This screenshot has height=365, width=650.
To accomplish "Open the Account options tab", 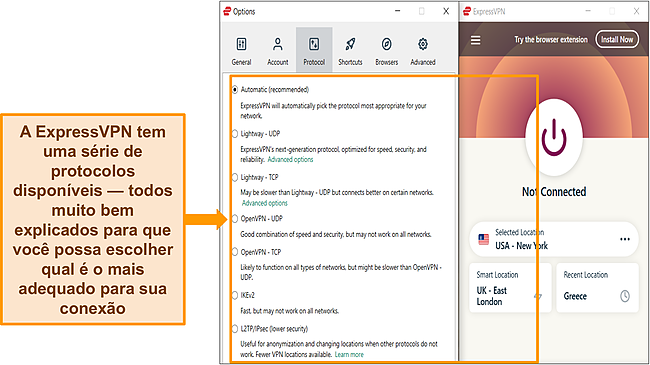I will click(277, 51).
